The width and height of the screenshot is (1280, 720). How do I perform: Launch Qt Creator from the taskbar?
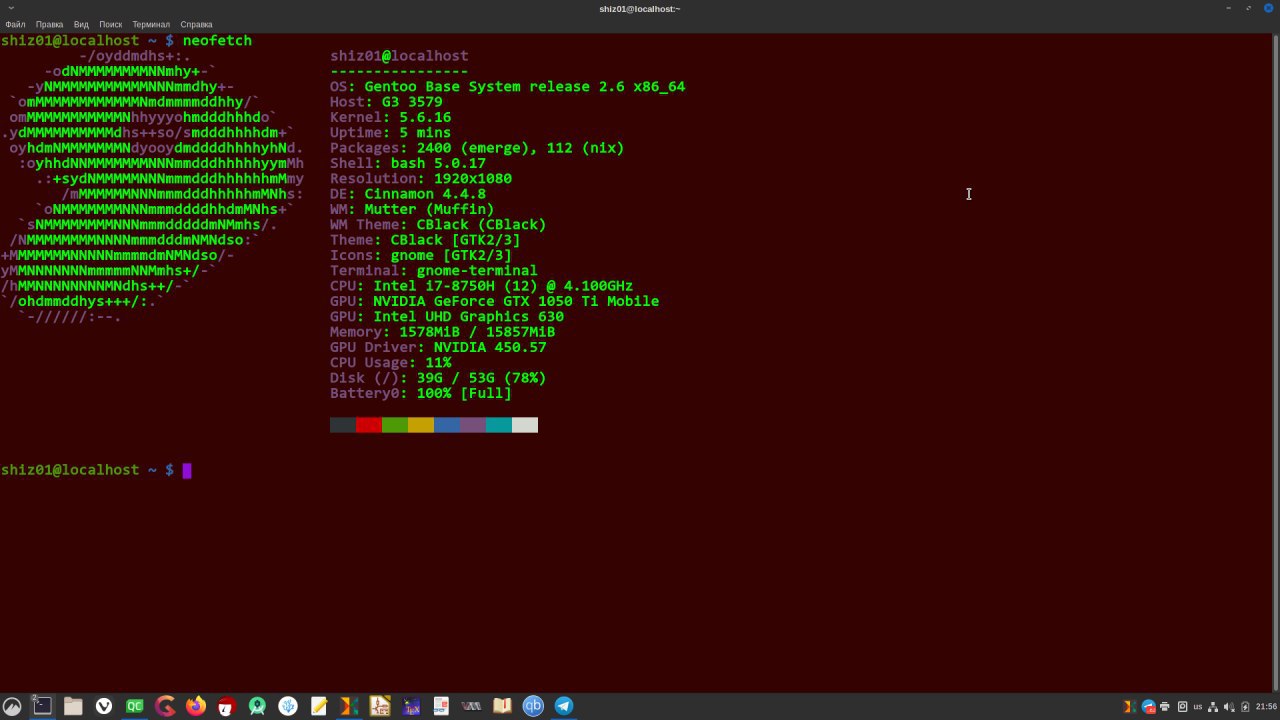click(134, 706)
